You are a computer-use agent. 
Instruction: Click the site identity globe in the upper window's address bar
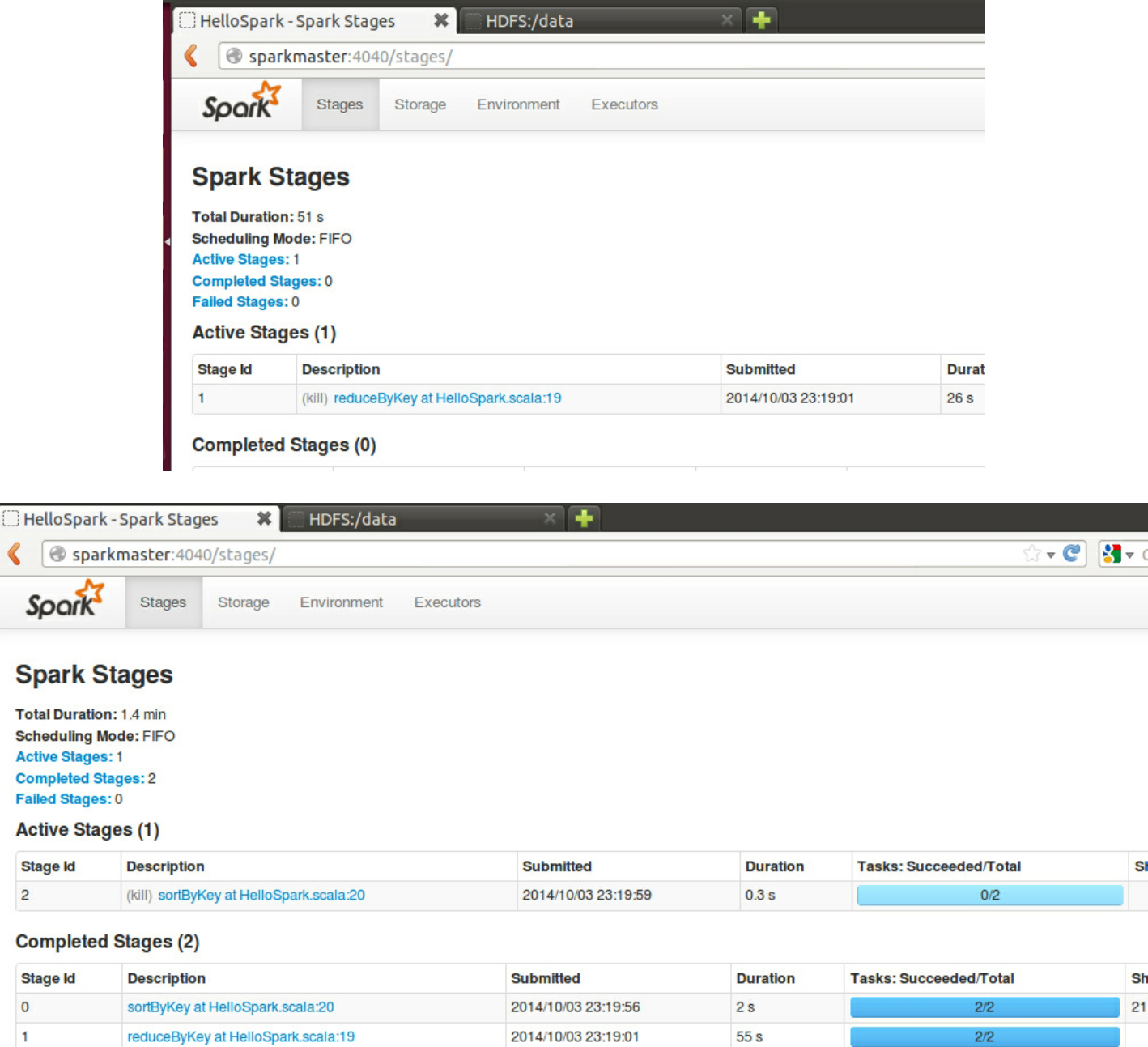[234, 56]
